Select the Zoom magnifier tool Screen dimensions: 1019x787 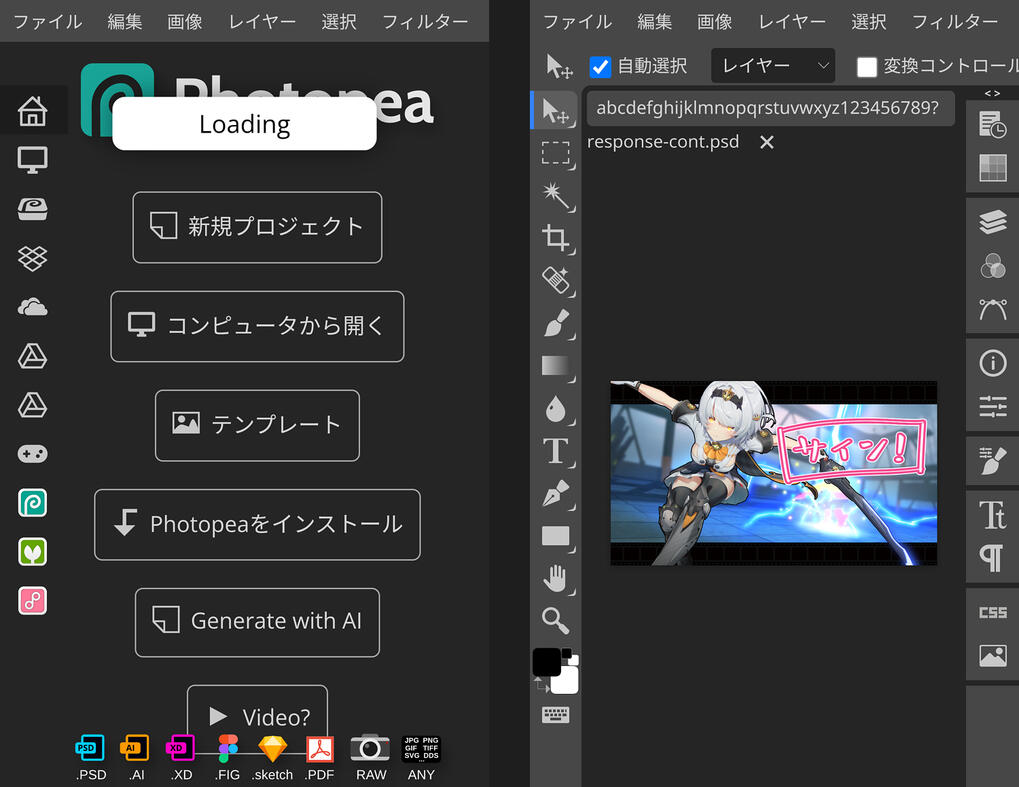[556, 621]
